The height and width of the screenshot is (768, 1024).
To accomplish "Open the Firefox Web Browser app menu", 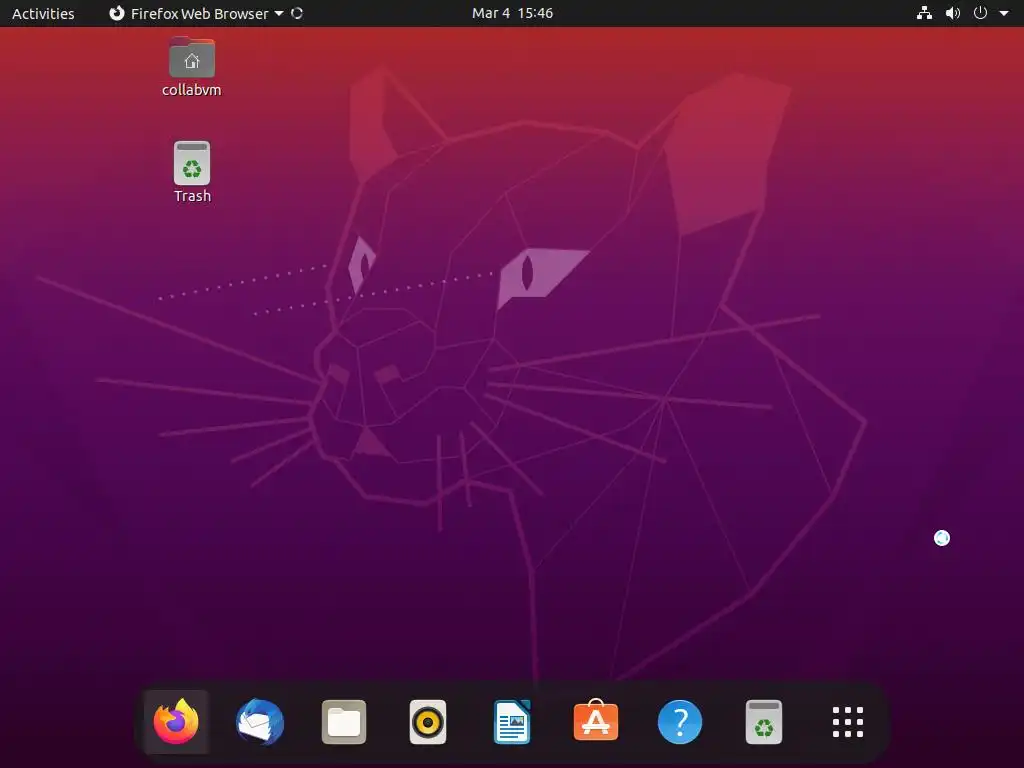I will [x=196, y=13].
